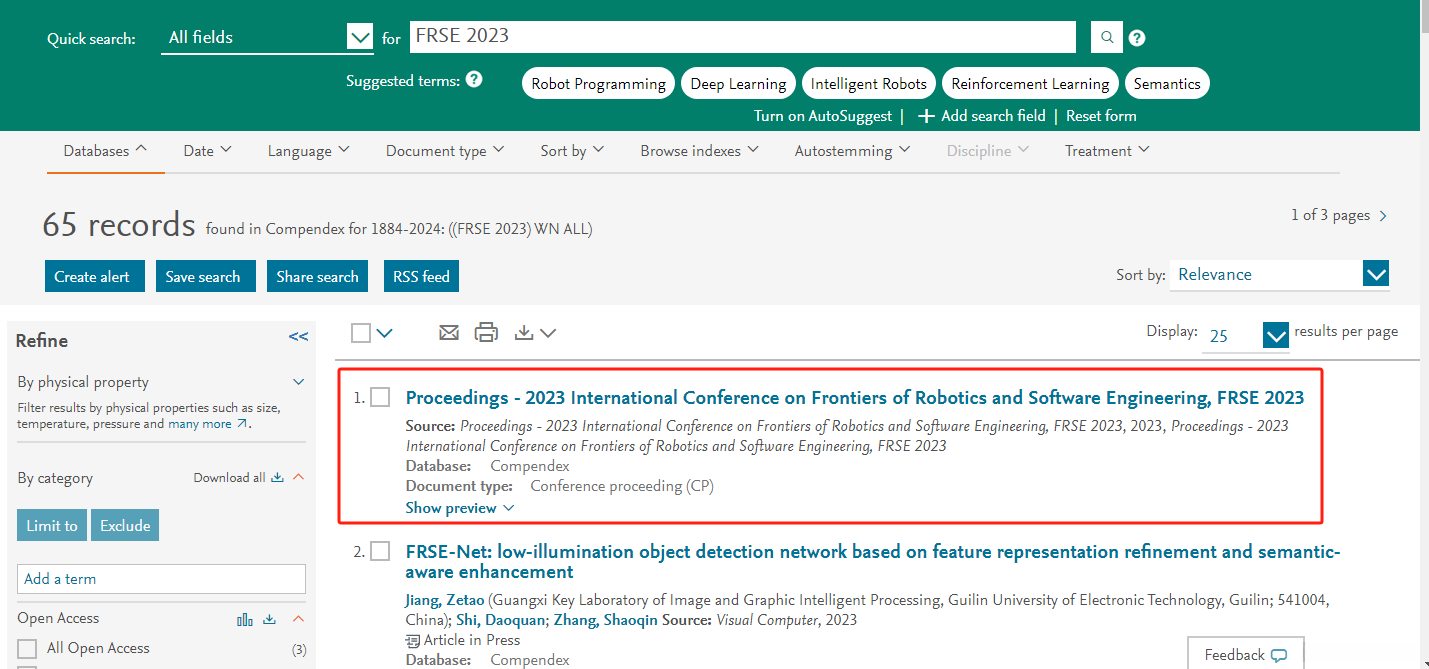This screenshot has width=1429, height=669.
Task: Click the Add a term field
Action: (x=161, y=579)
